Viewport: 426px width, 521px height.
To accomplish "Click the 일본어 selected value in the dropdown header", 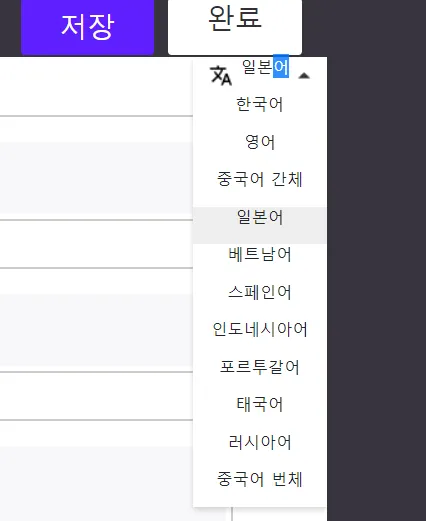I will tap(265, 68).
